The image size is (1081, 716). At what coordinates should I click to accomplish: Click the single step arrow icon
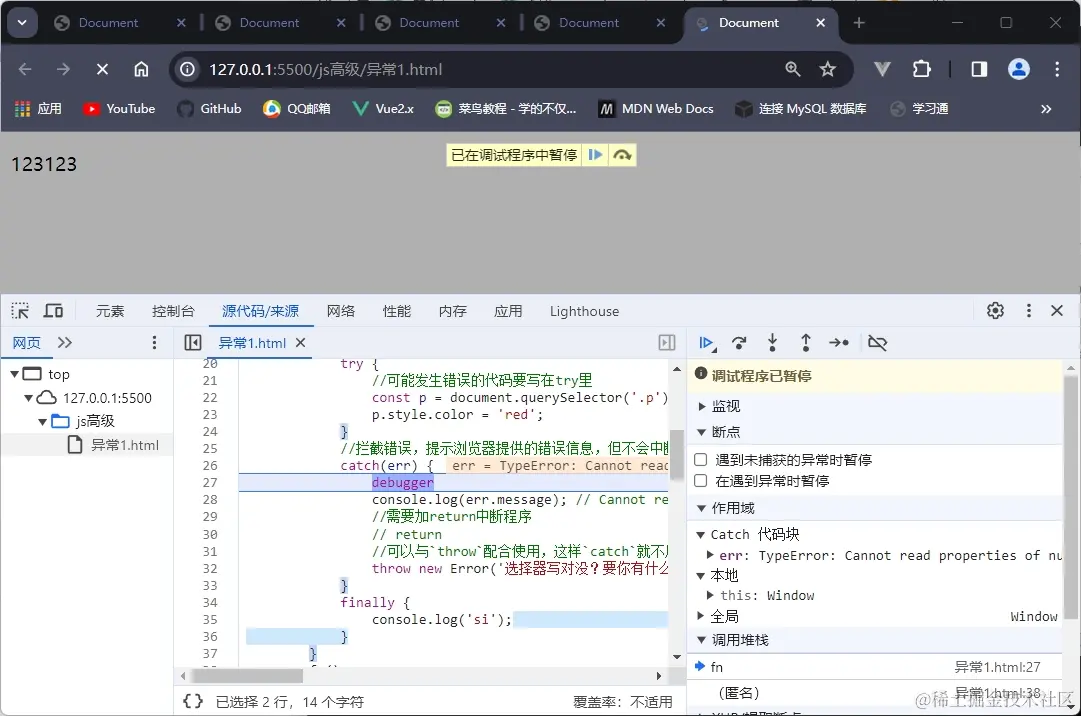pos(839,342)
